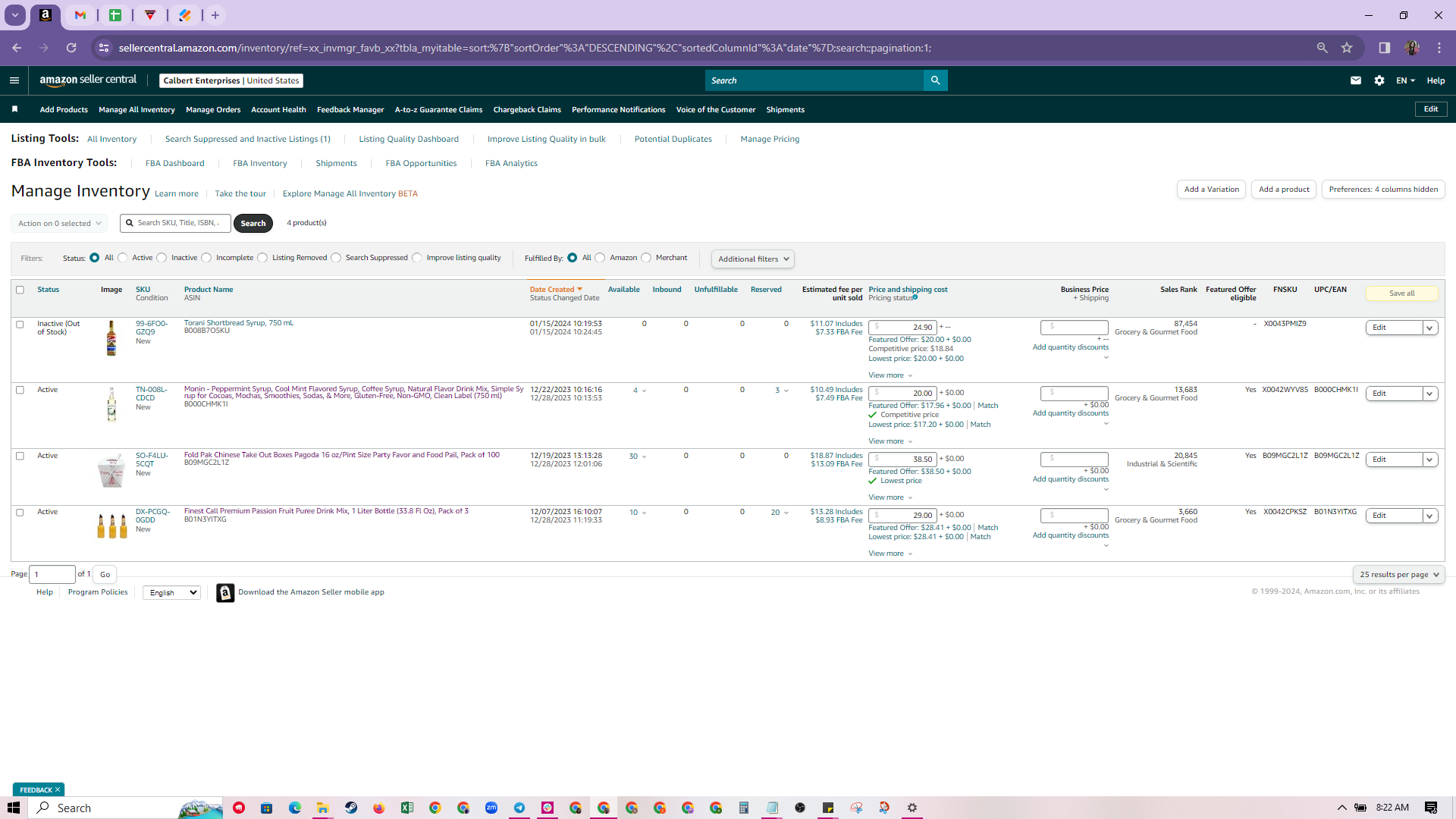Open Excel from the taskbar
This screenshot has height=819, width=1456.
[x=407, y=808]
